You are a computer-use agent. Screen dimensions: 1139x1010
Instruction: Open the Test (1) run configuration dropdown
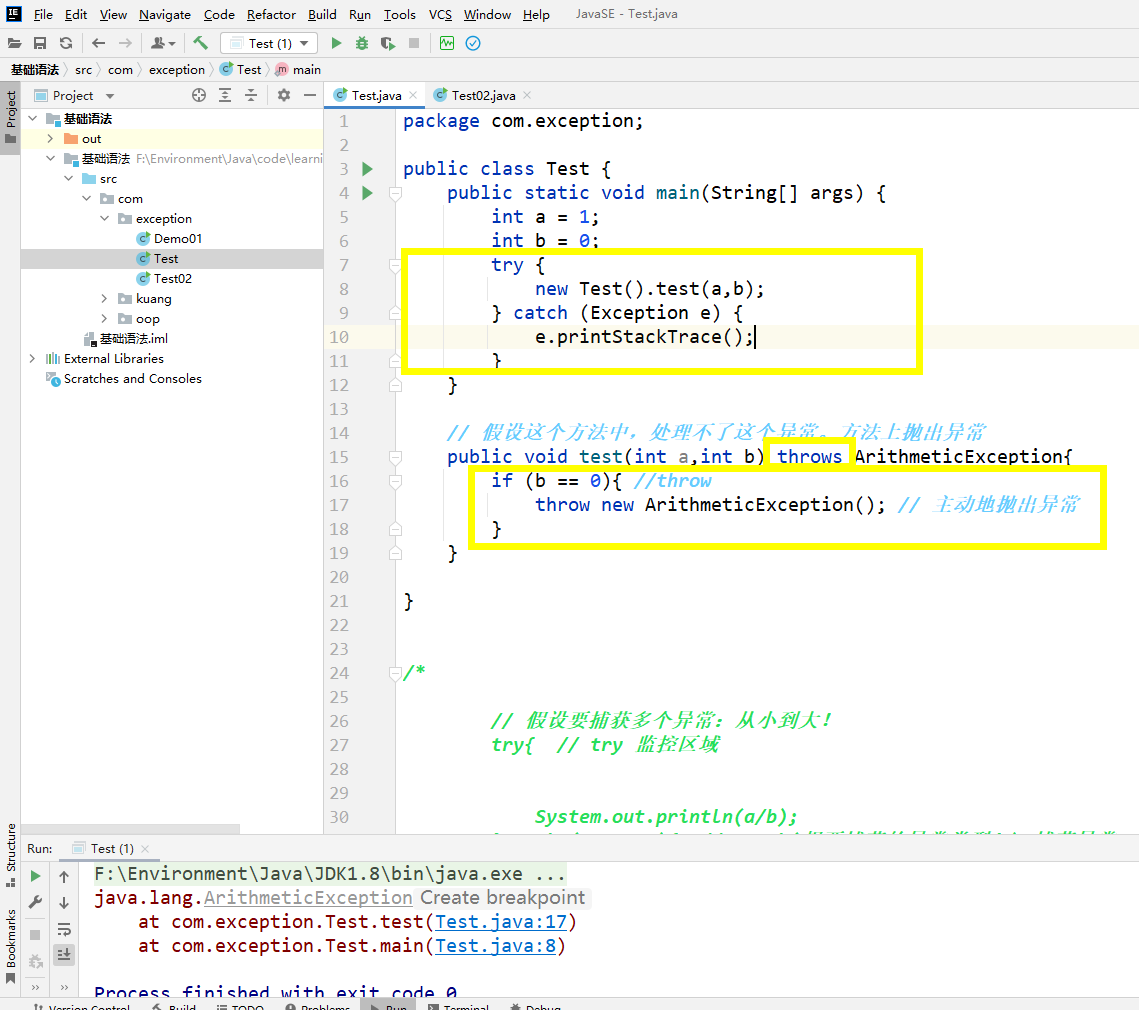269,43
